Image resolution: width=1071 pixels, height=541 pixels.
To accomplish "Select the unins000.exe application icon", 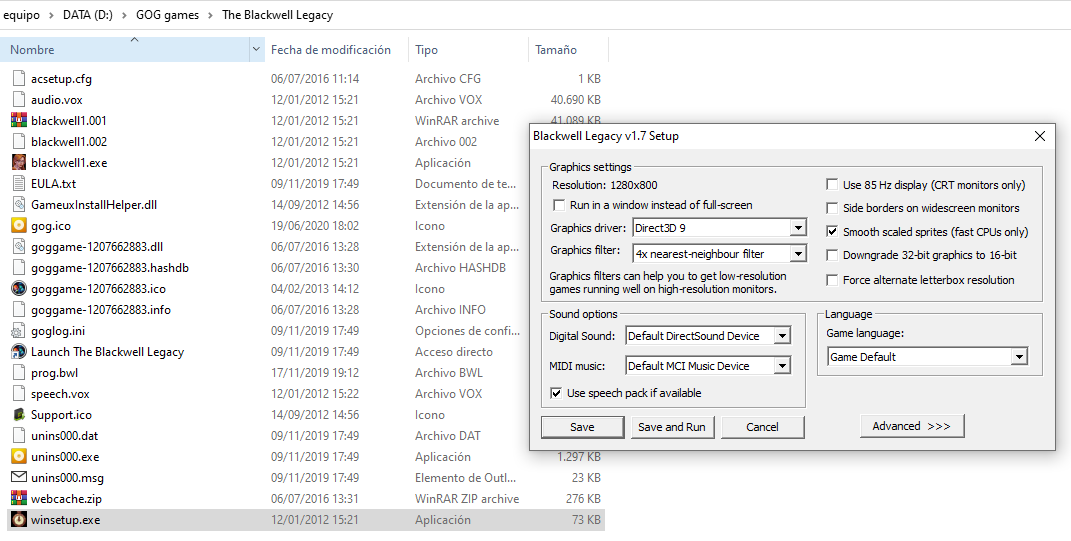I will [18, 457].
